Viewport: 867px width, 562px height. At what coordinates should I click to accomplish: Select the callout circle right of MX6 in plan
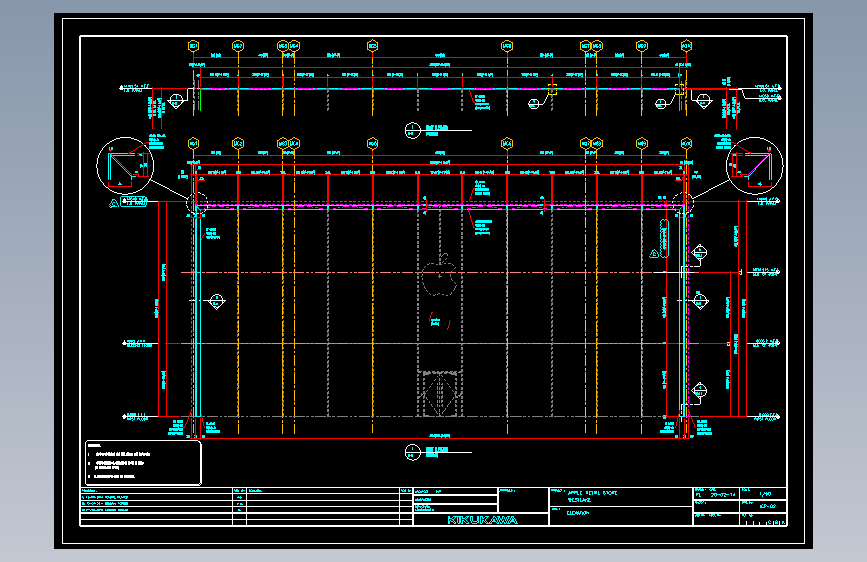coord(534,103)
